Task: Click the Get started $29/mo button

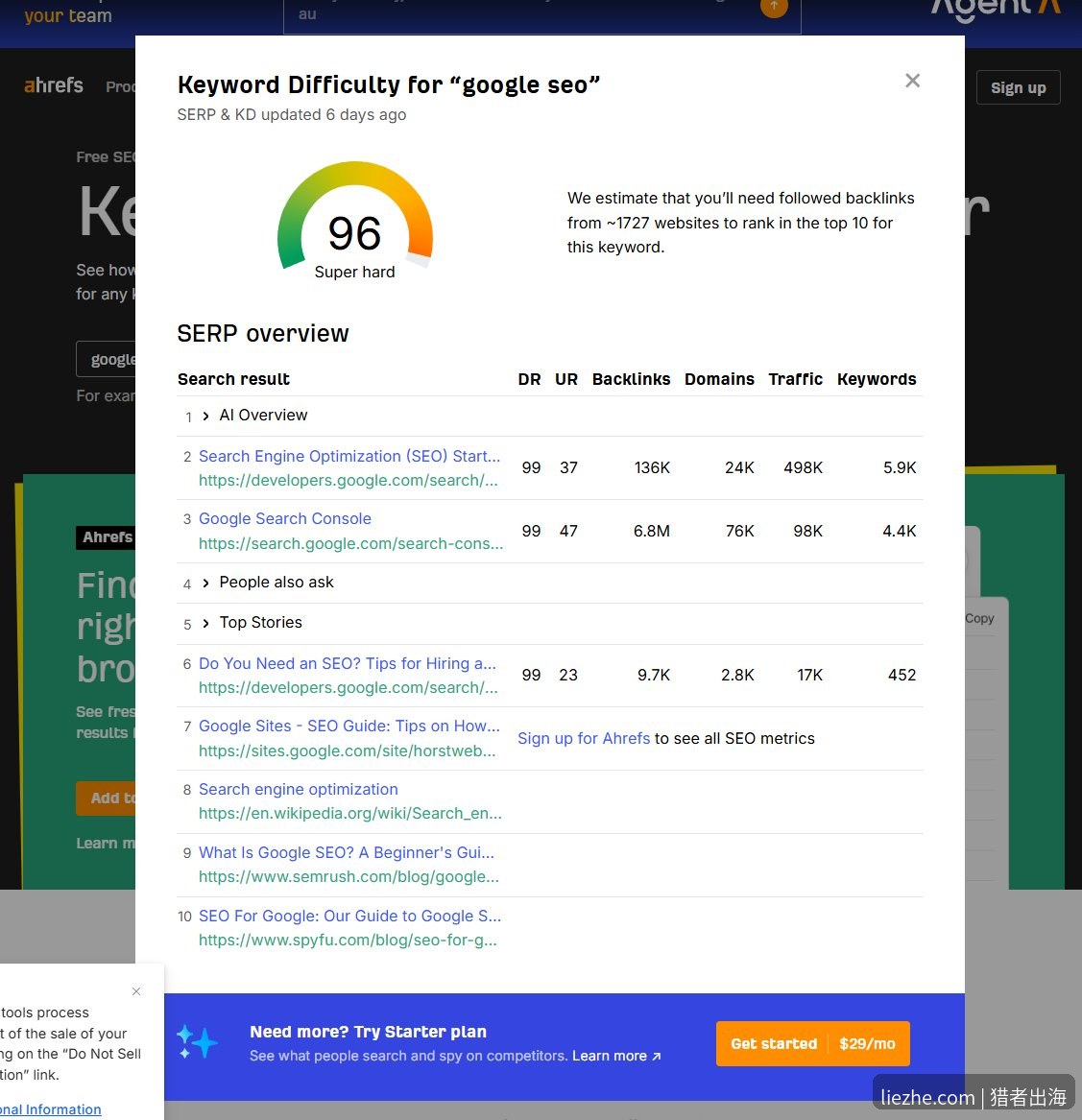Action: (x=812, y=1043)
